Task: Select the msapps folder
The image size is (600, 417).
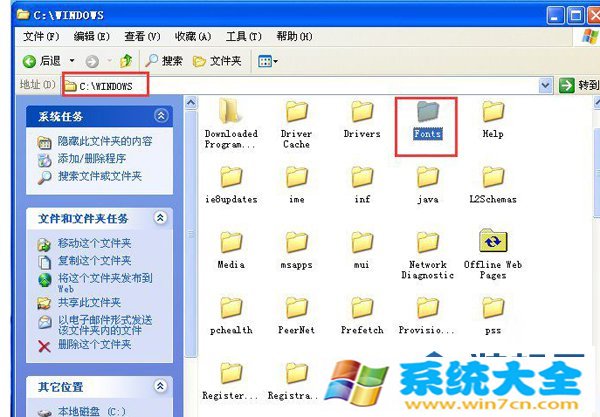Action: pos(297,250)
